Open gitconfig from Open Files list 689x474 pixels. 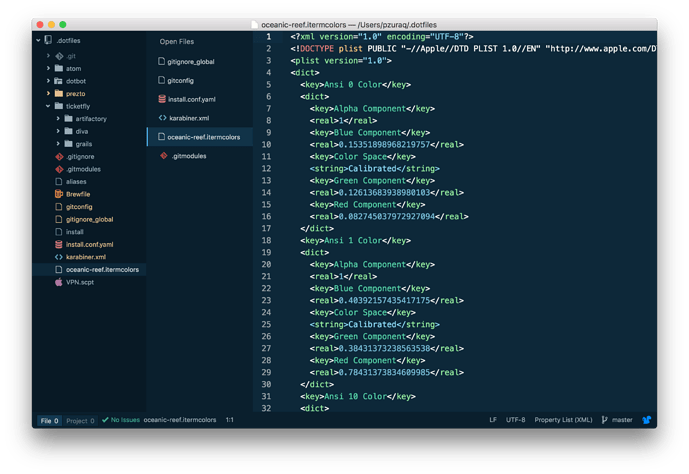(199, 80)
